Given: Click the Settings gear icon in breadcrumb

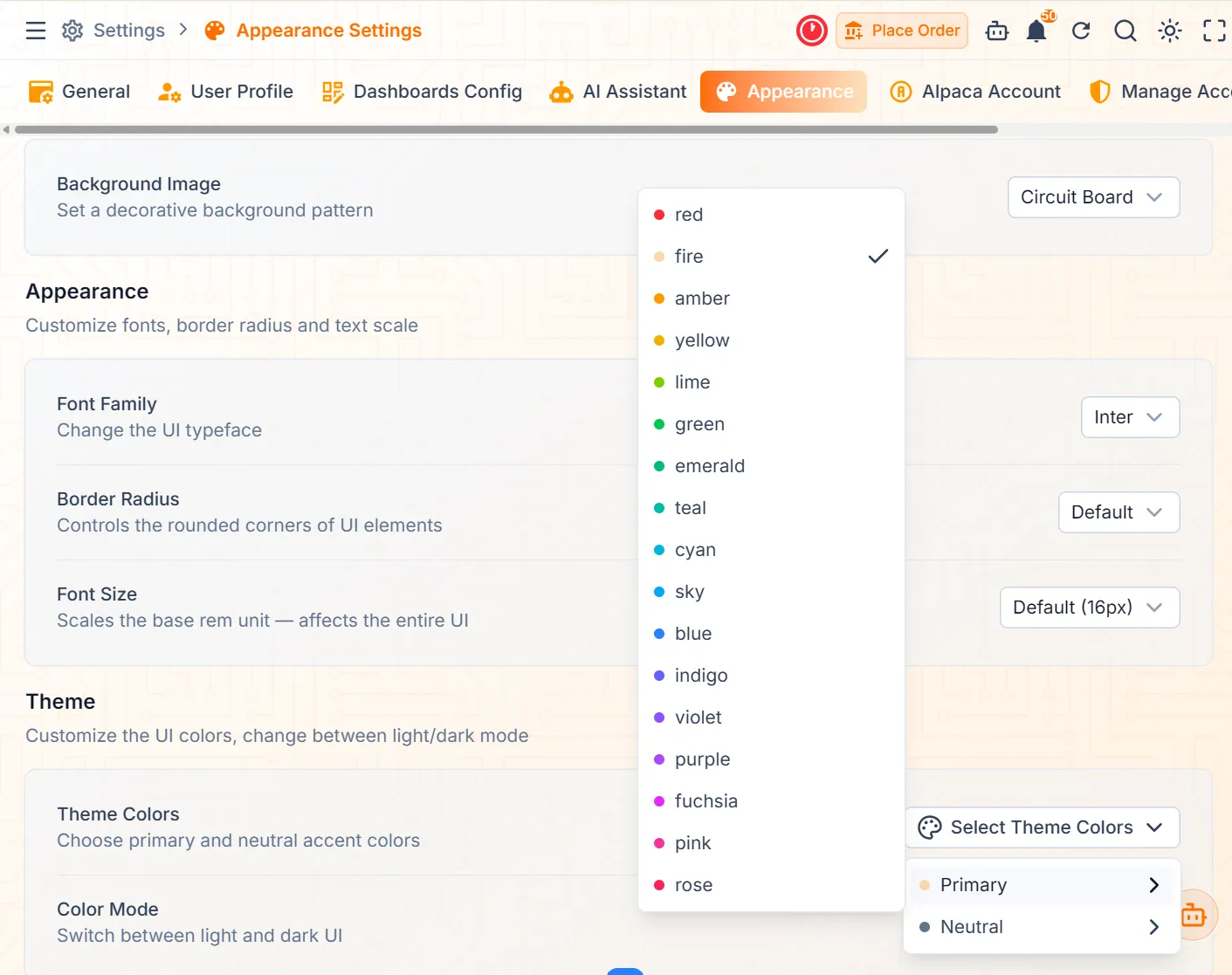Looking at the screenshot, I should [72, 31].
